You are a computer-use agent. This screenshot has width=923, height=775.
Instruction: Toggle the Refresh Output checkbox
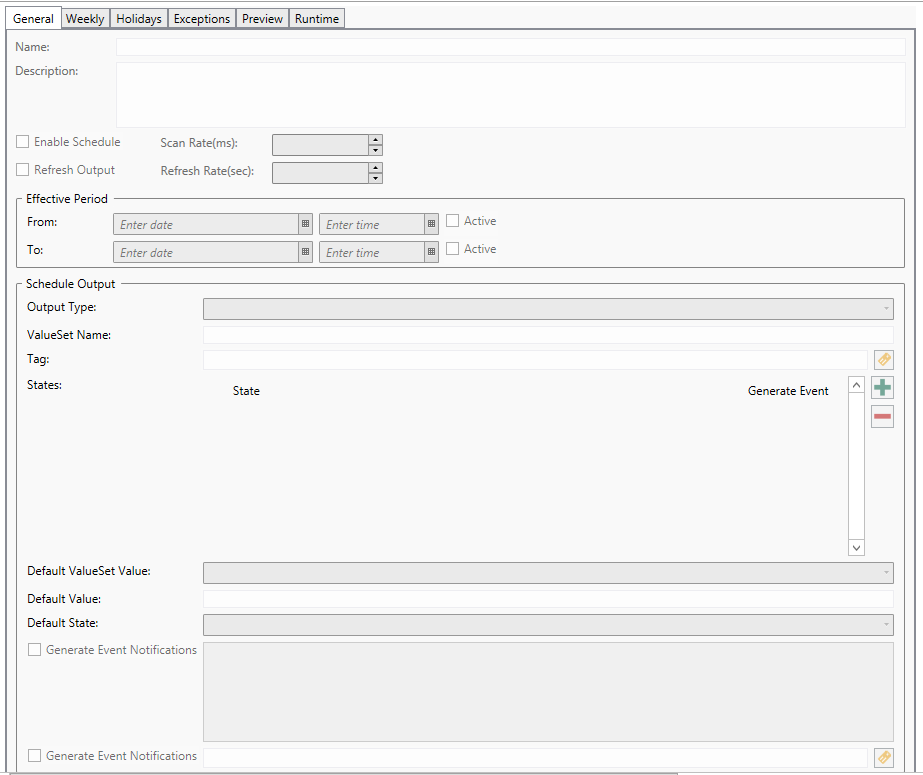coord(23,170)
